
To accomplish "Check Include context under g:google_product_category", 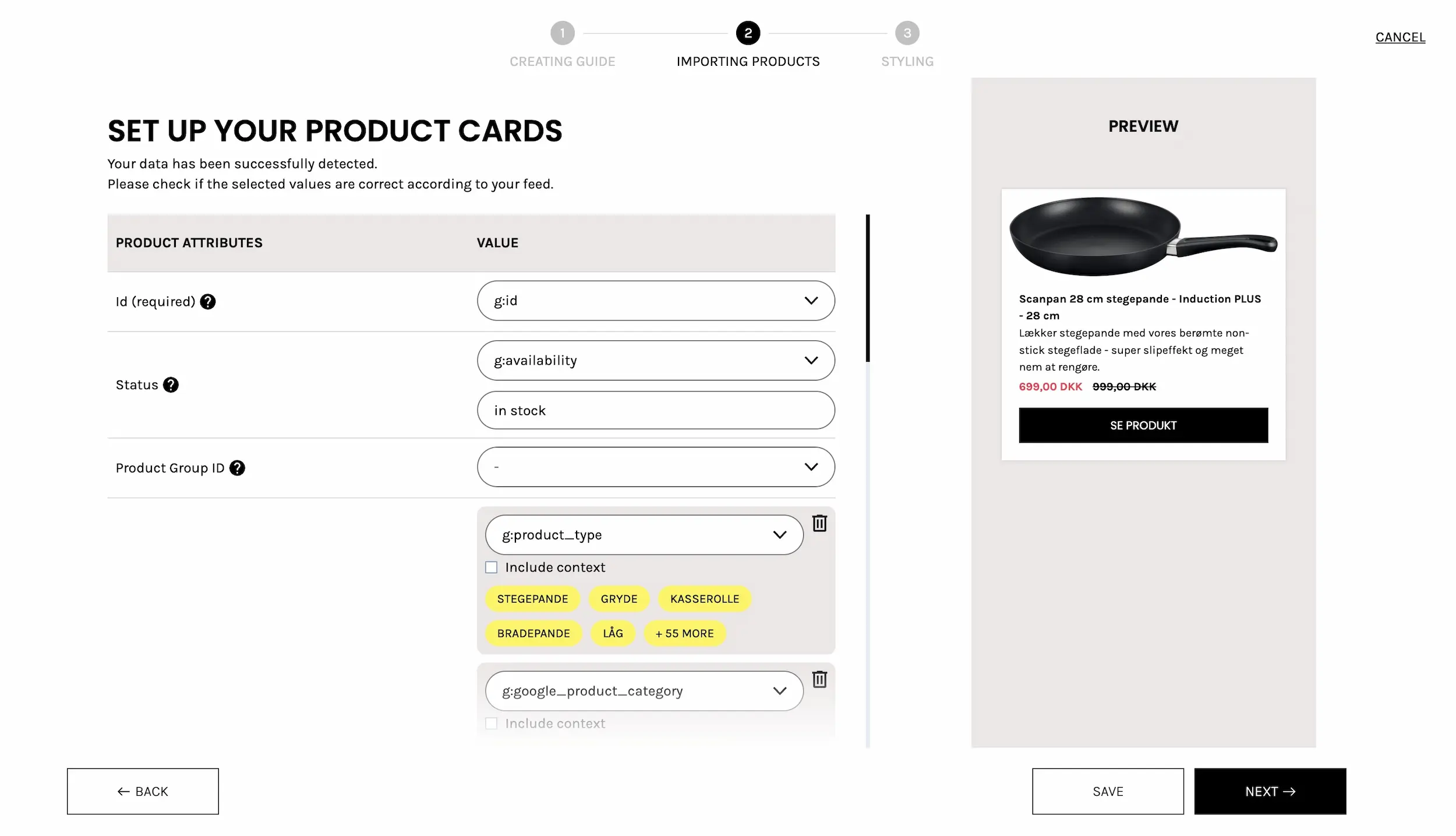I will click(492, 724).
